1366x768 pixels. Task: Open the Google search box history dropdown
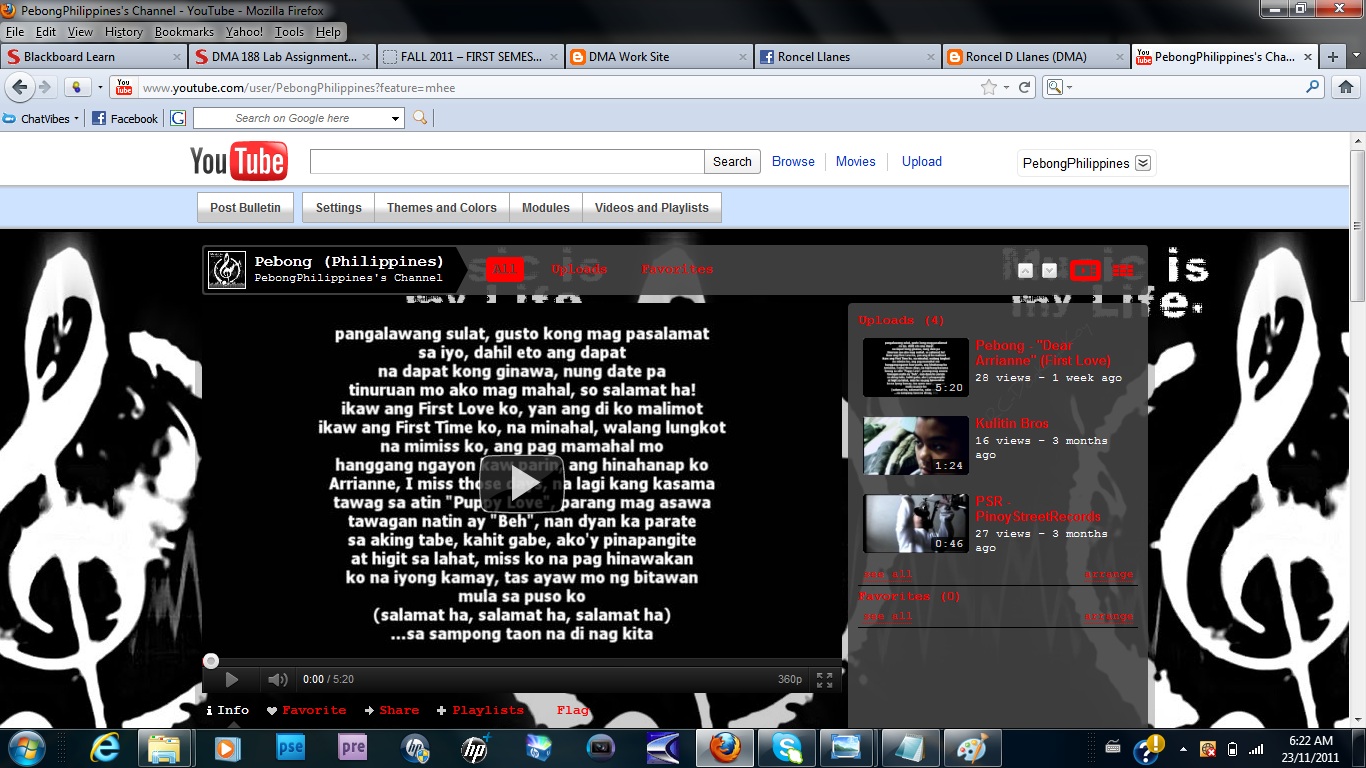396,119
